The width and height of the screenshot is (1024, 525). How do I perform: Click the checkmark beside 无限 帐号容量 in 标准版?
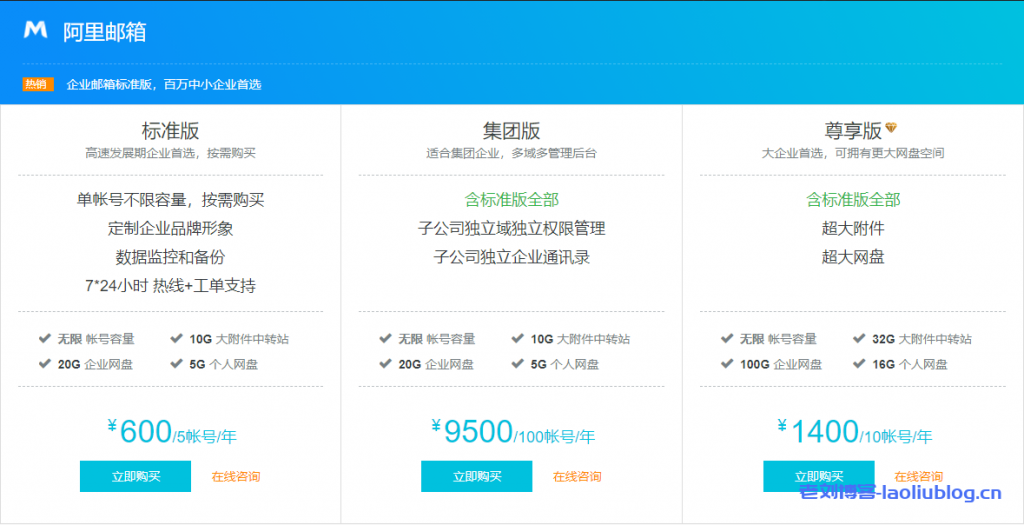click(x=45, y=338)
